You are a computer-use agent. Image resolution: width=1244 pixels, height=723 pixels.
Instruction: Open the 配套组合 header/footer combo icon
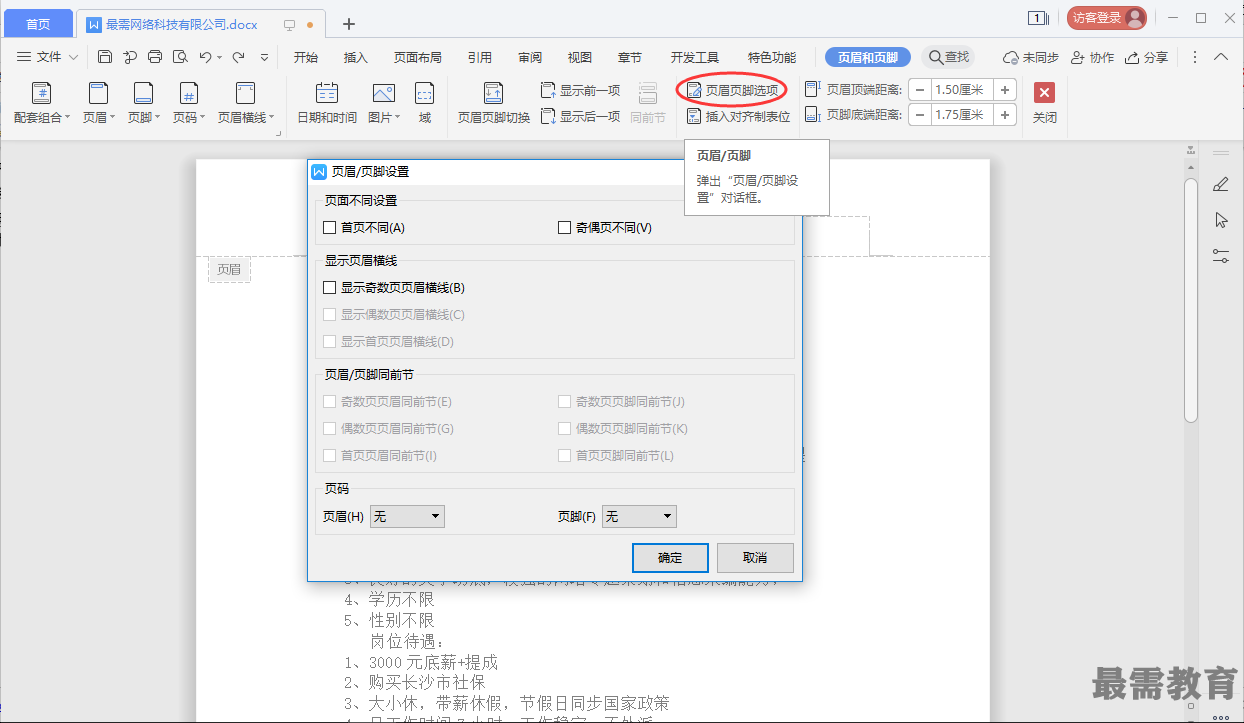tap(42, 104)
